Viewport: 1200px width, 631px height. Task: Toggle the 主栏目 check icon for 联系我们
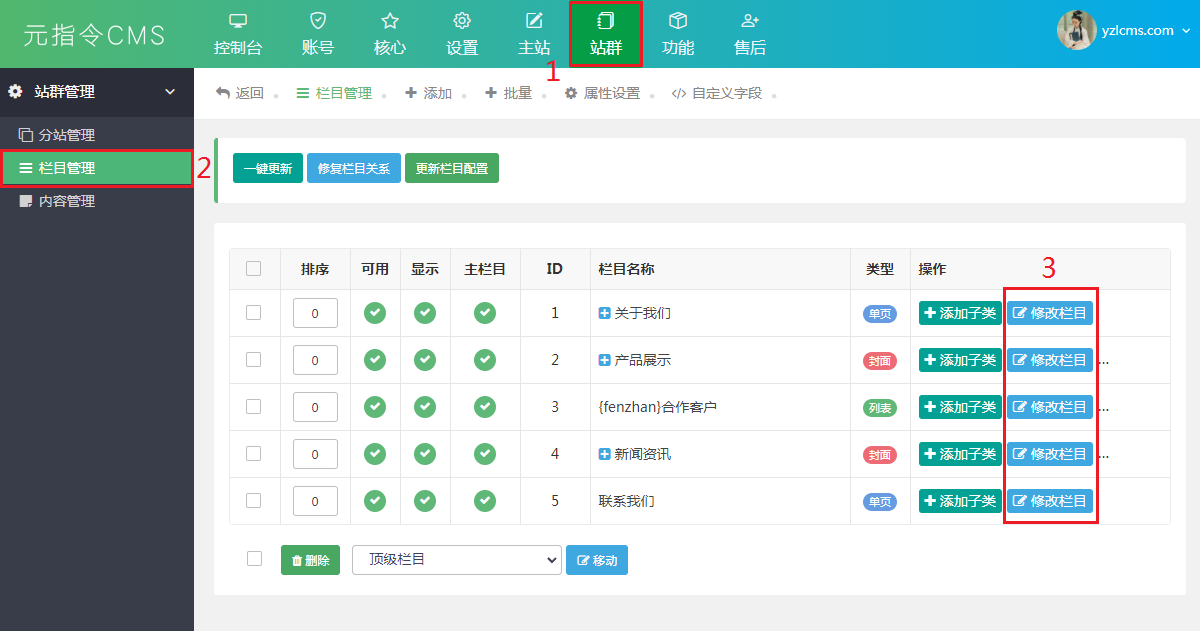485,501
